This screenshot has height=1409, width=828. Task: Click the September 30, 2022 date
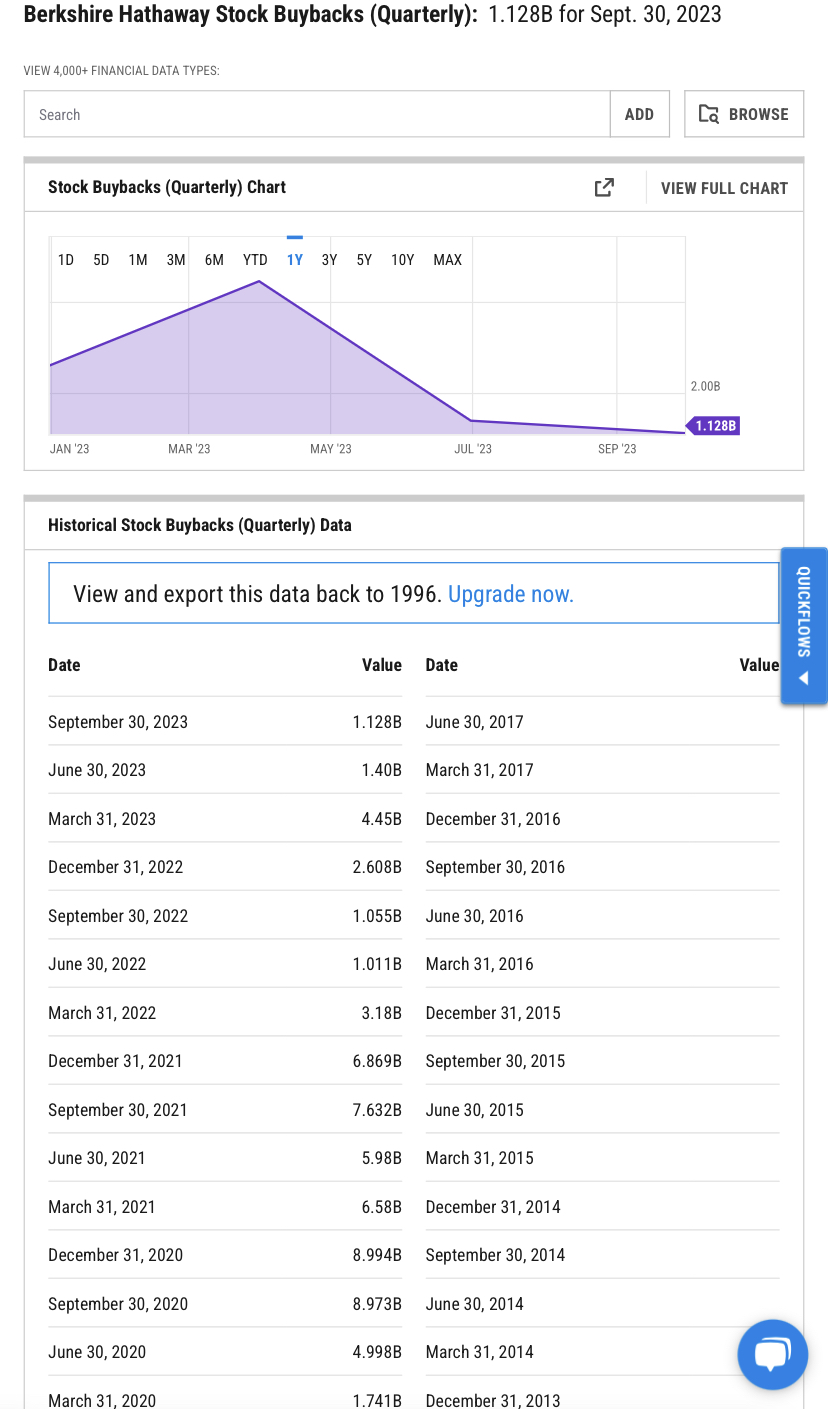118,916
